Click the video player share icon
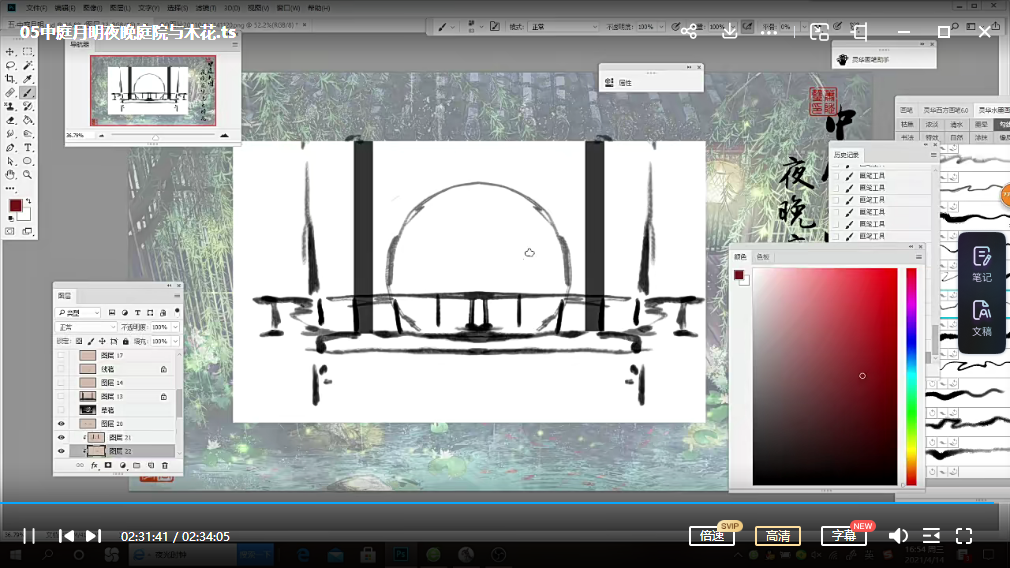 tap(689, 31)
